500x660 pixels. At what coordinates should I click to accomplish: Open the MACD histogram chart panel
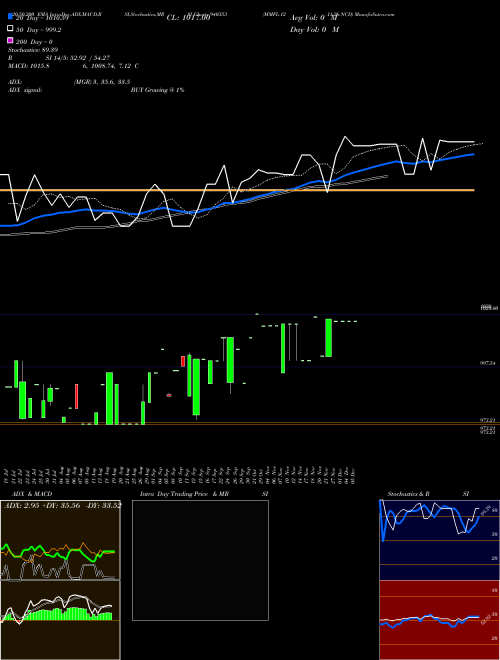pos(60,620)
